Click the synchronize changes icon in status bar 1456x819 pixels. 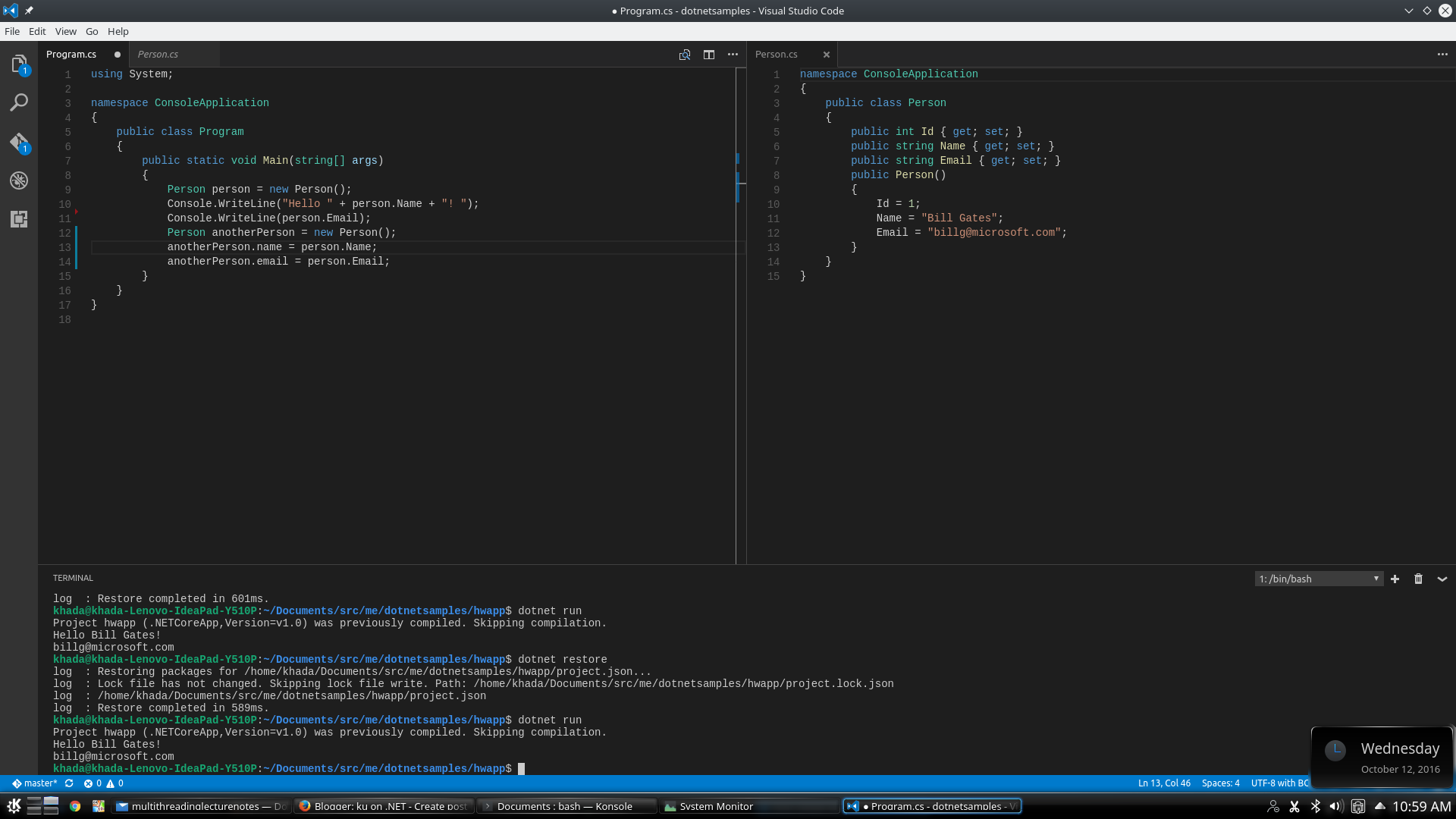69,783
